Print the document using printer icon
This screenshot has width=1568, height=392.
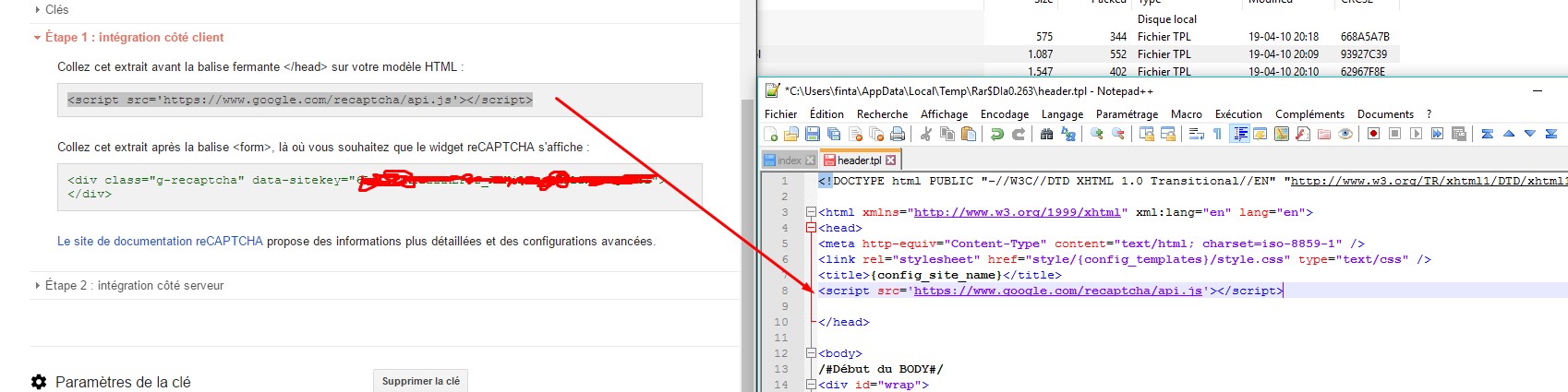coord(898,134)
